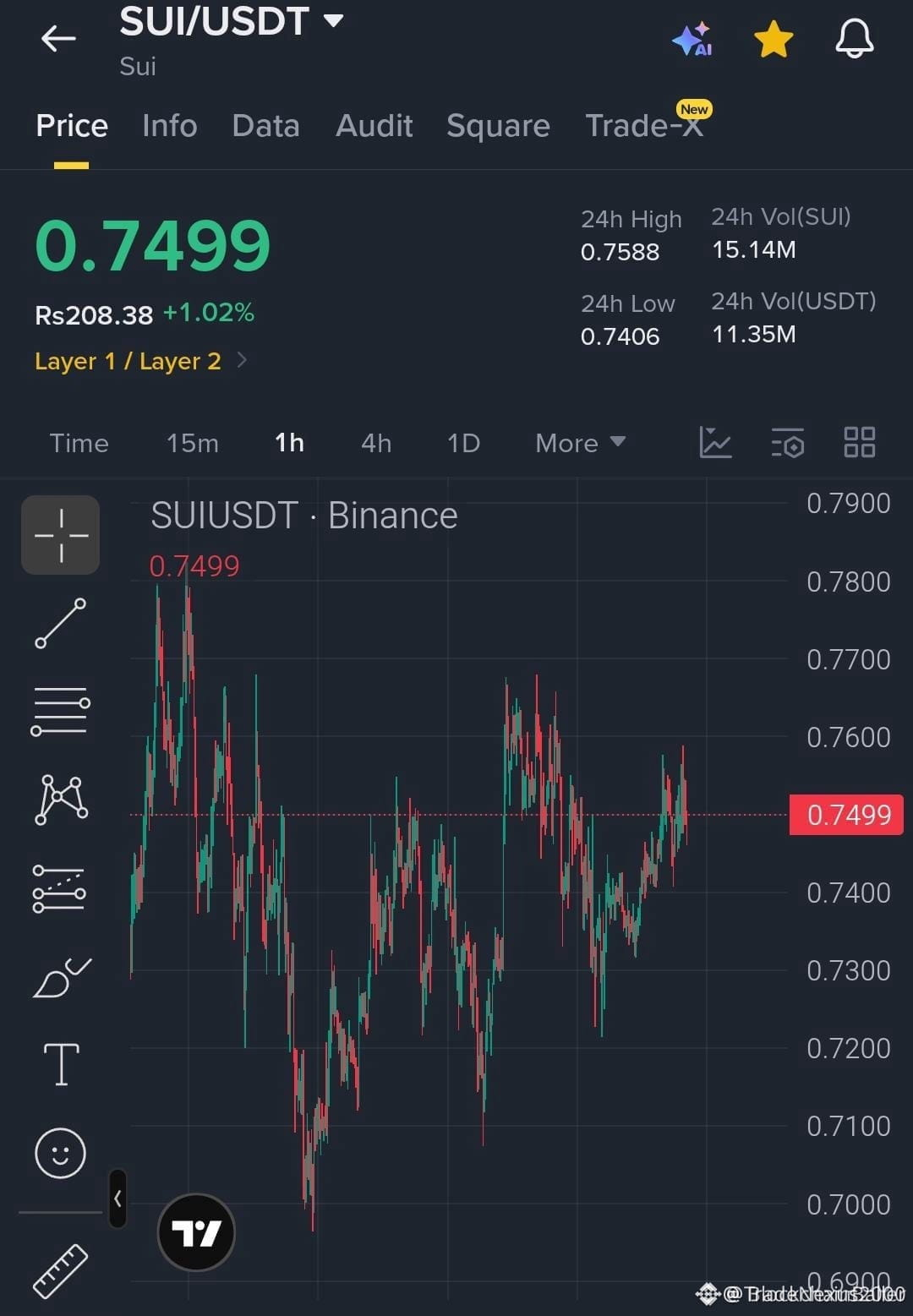Expand the SUI/USDT pair dropdown
Image resolution: width=913 pixels, height=1316 pixels.
click(334, 20)
